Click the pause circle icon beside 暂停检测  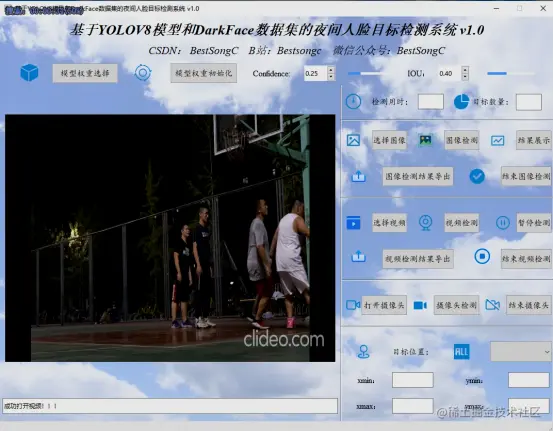click(502, 223)
